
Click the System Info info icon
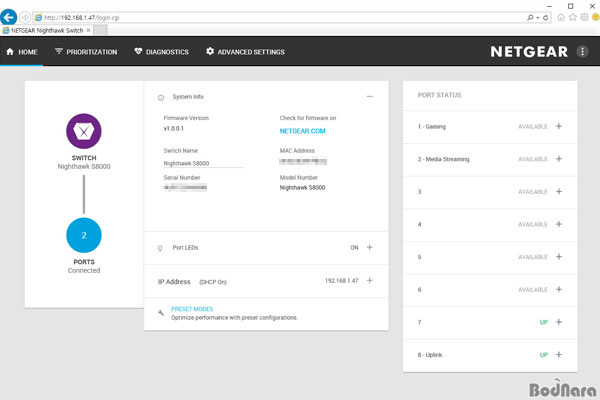coord(161,98)
